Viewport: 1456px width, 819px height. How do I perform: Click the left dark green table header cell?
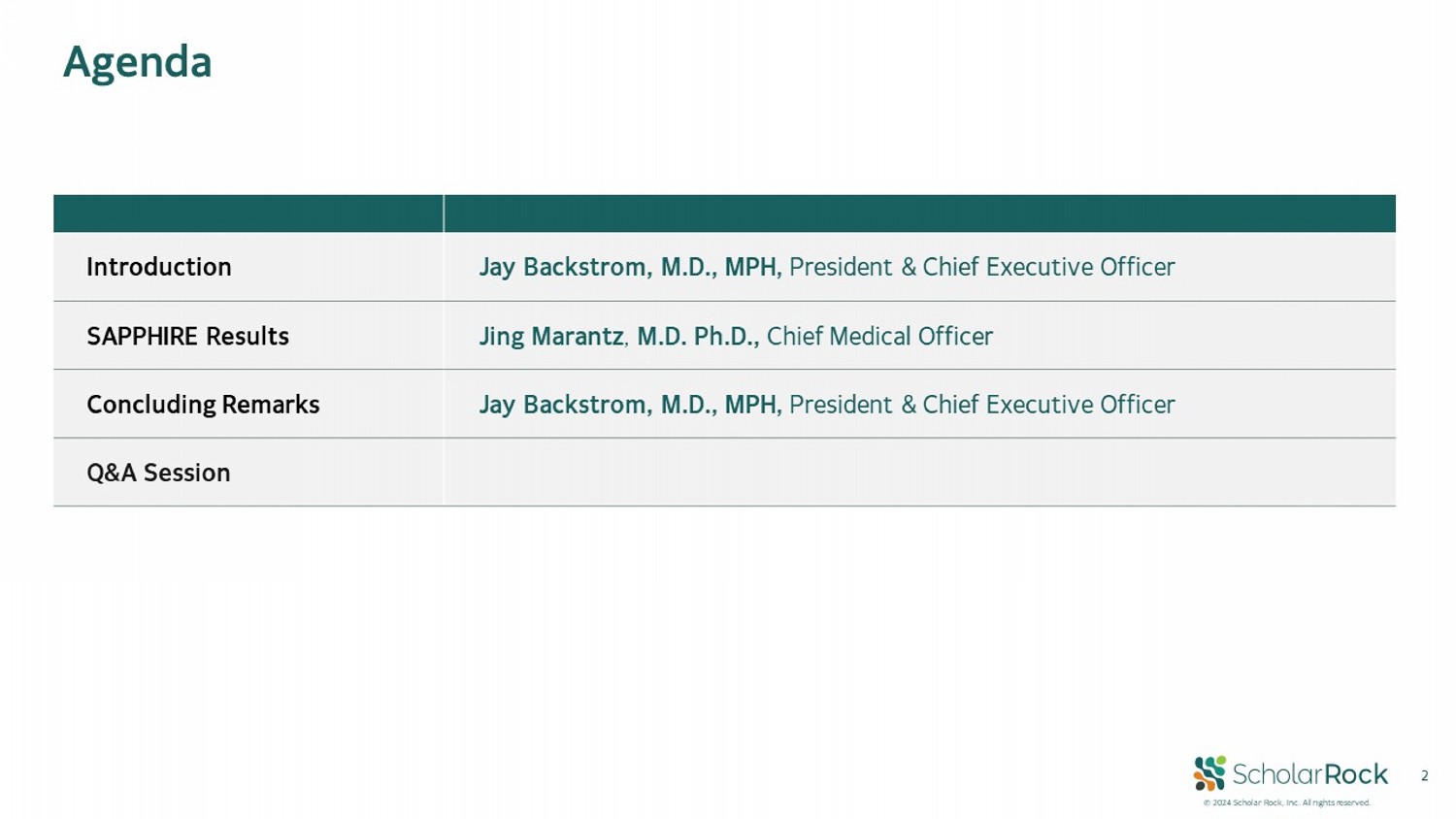tap(248, 213)
